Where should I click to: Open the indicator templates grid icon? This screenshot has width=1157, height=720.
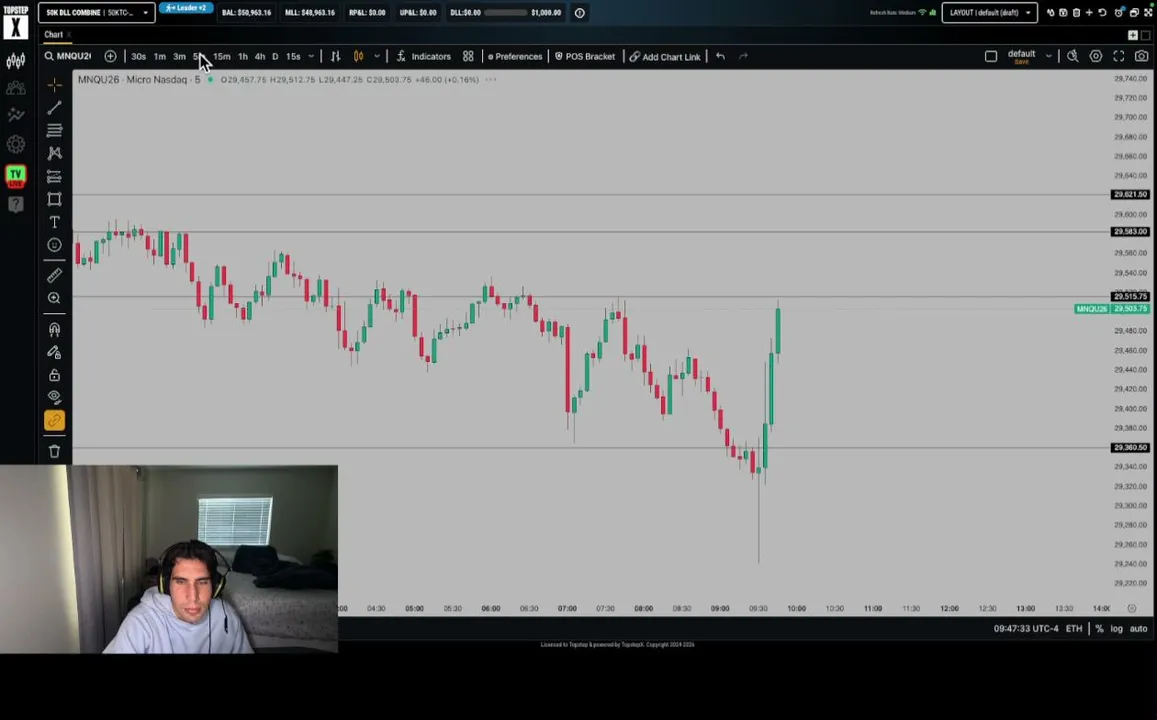click(468, 56)
